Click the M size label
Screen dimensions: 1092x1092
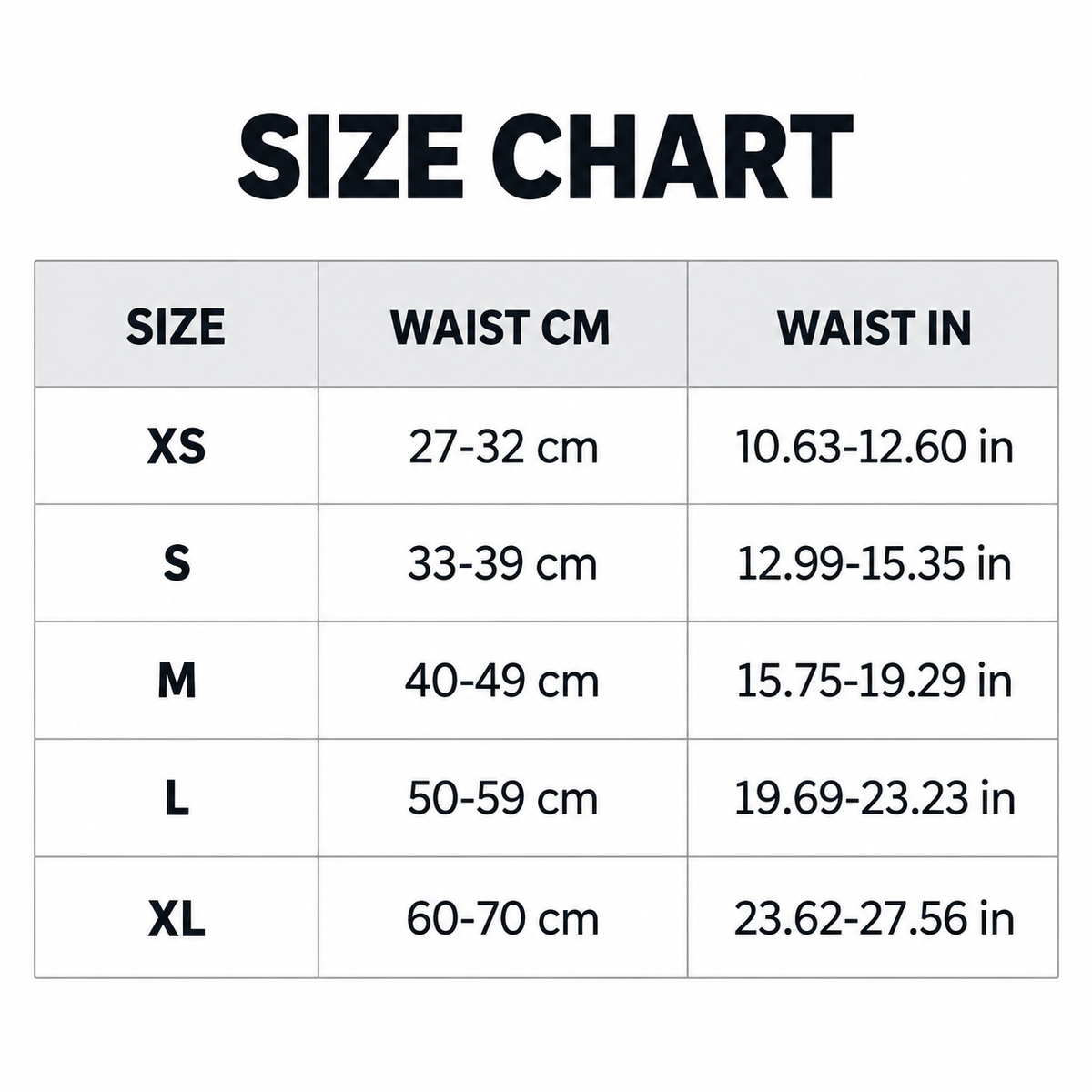coord(177,681)
